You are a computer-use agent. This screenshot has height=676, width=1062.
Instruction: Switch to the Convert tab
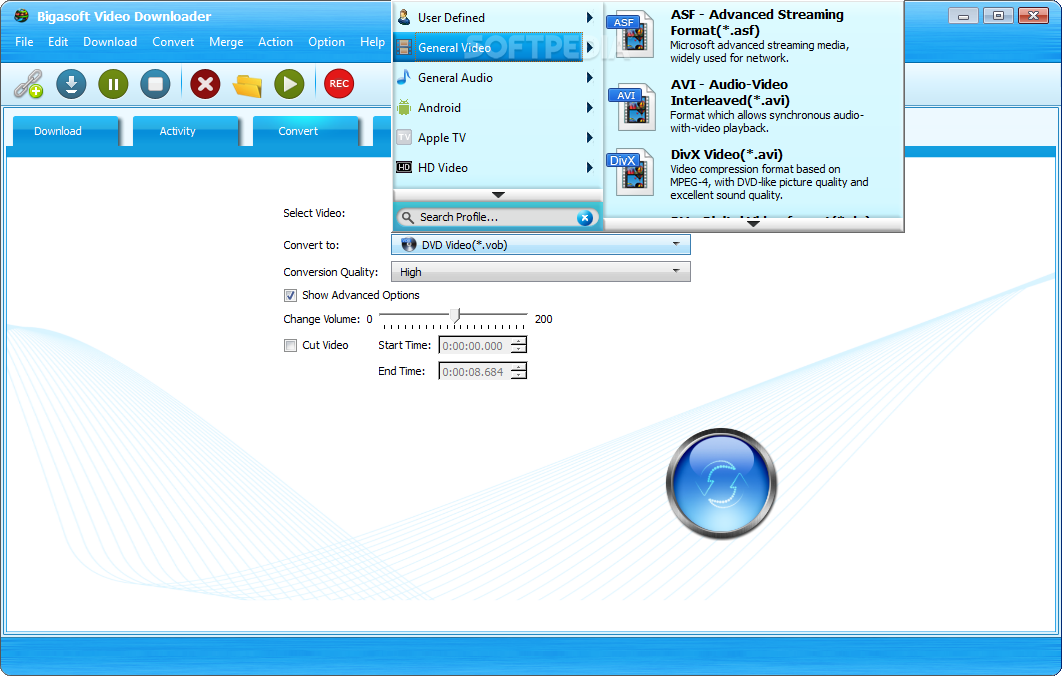pos(305,131)
